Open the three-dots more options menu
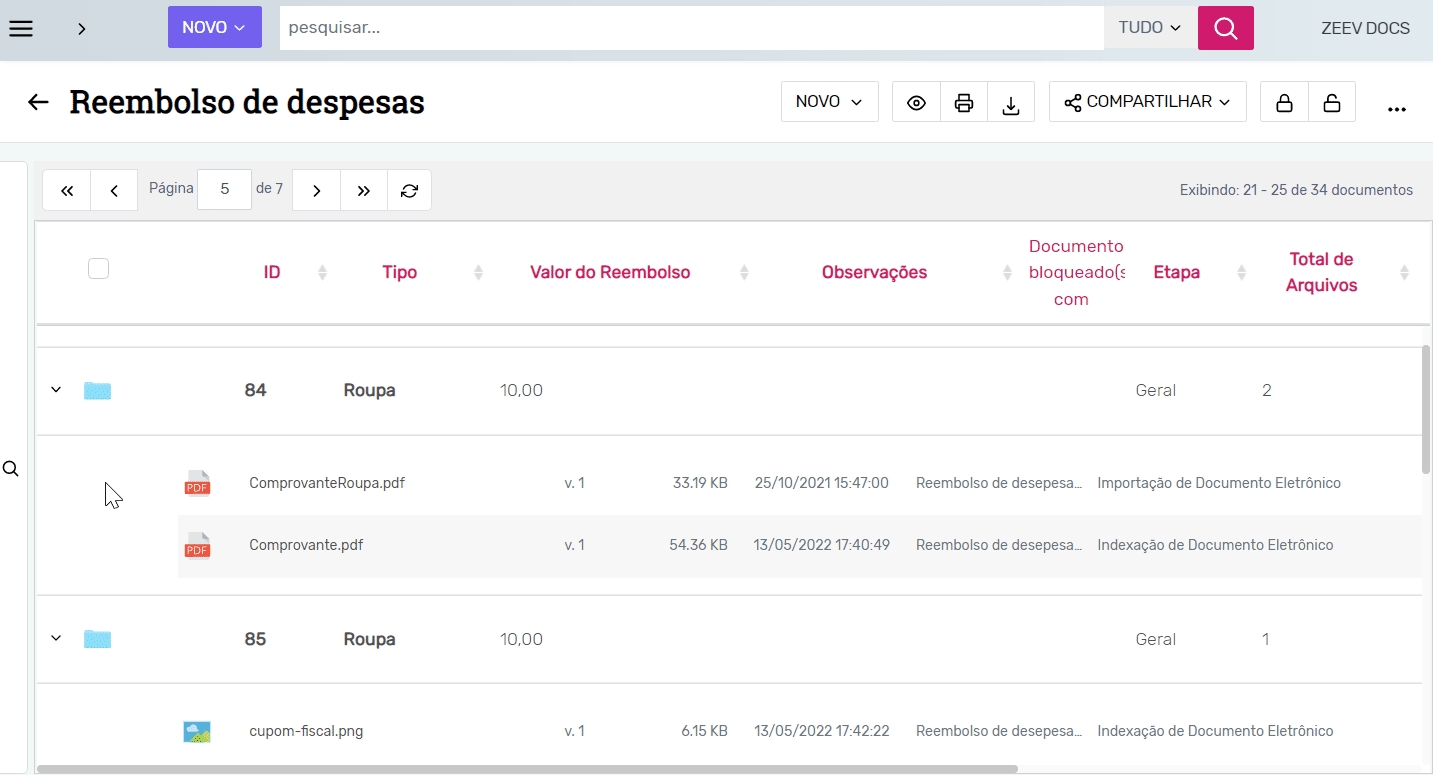The image size is (1433, 775). point(1397,108)
